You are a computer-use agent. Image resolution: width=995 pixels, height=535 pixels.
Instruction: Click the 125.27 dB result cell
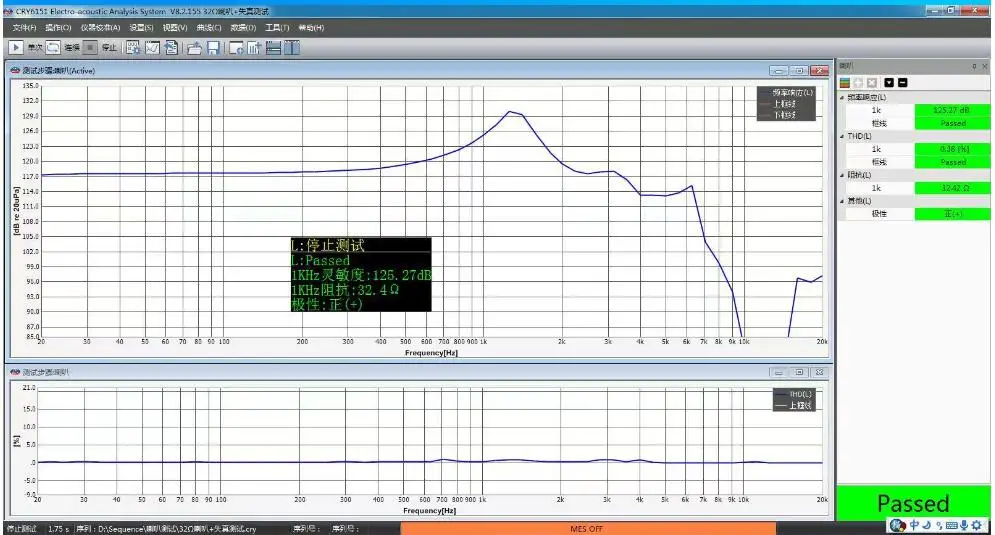[x=952, y=110]
